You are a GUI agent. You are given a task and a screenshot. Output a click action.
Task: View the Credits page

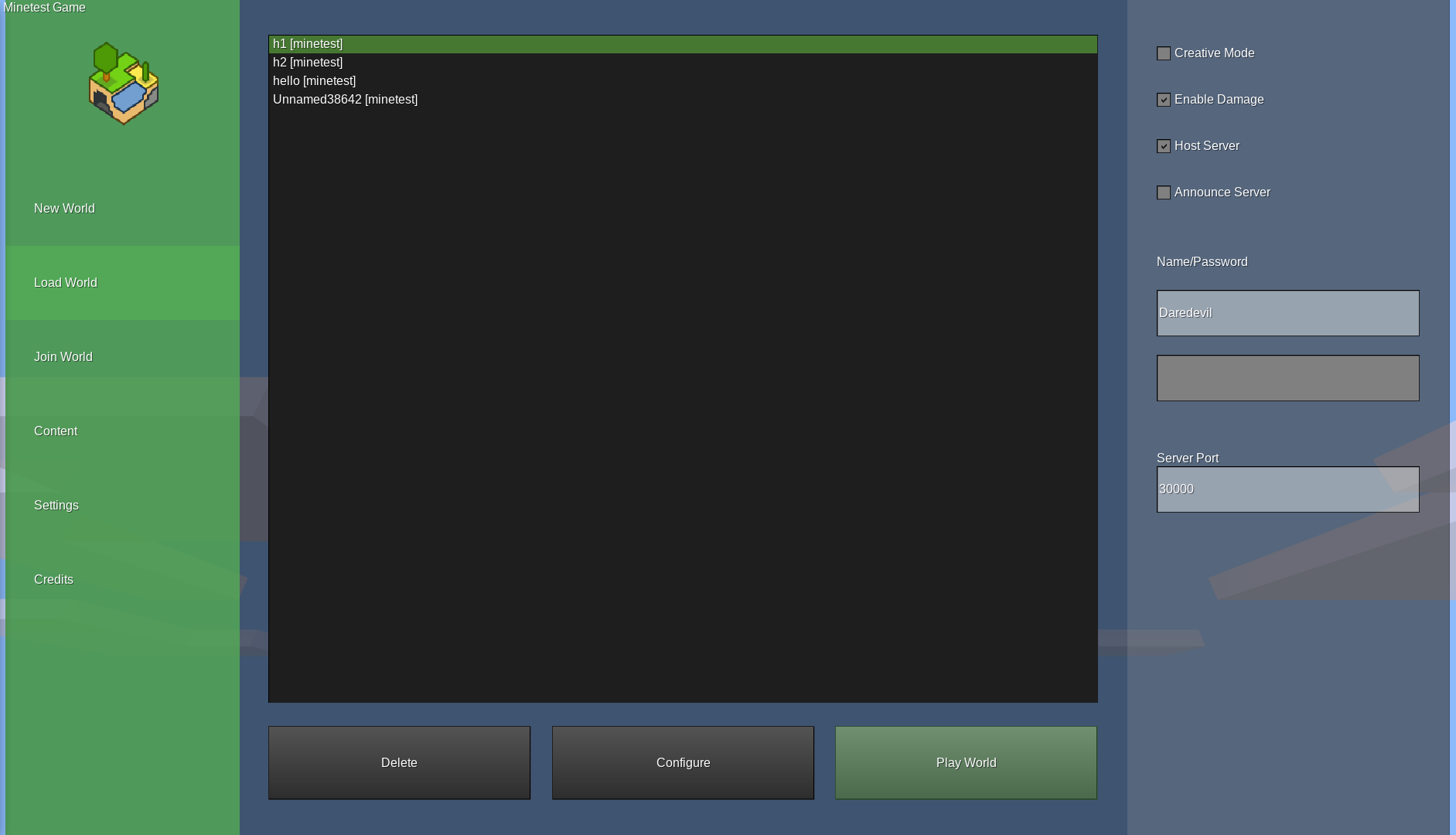(123, 580)
